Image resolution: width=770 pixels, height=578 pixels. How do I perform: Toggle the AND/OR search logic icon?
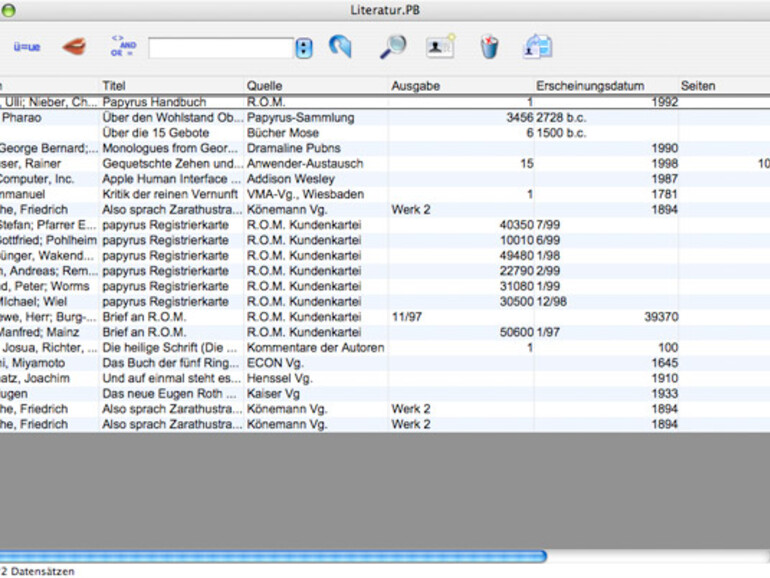pyautogui.click(x=123, y=46)
